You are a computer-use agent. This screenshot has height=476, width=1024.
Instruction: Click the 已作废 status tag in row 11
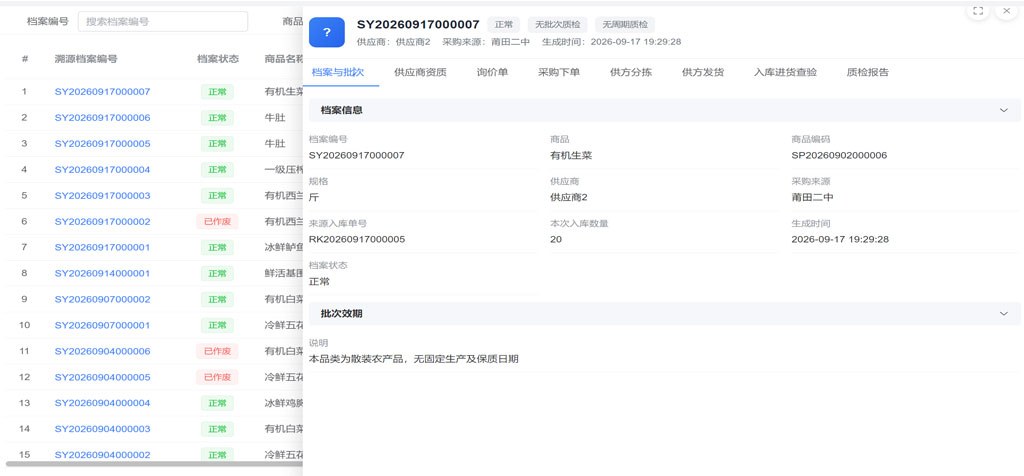click(217, 351)
